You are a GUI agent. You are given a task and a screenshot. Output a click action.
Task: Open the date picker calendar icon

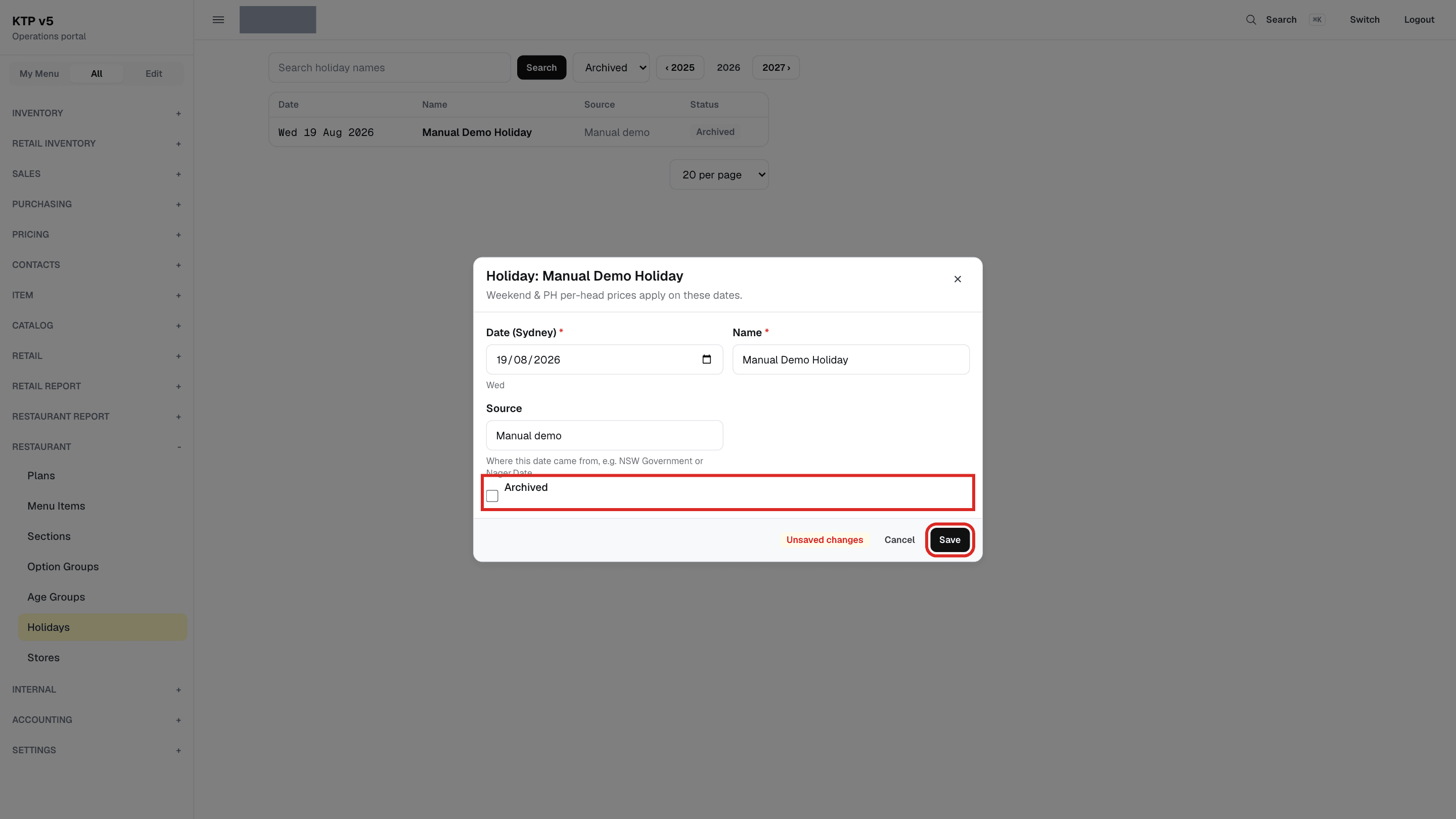coord(707,359)
